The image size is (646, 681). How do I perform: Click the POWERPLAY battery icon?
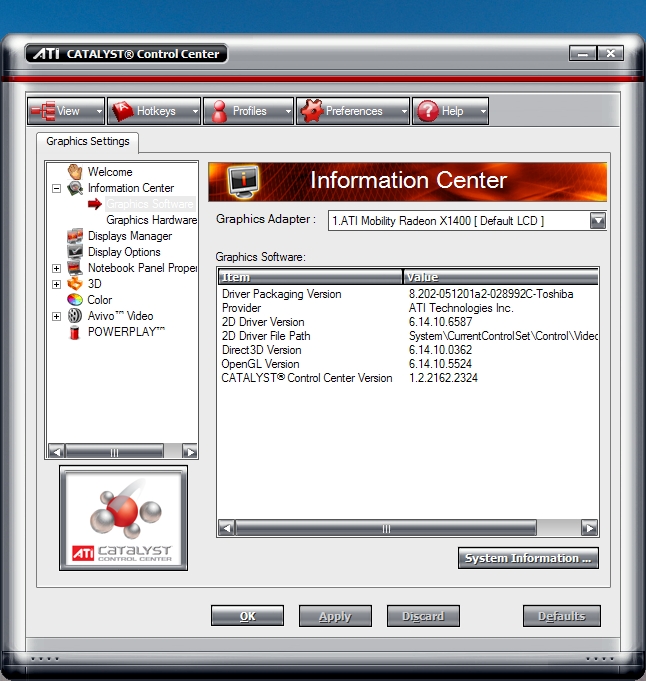[75, 332]
